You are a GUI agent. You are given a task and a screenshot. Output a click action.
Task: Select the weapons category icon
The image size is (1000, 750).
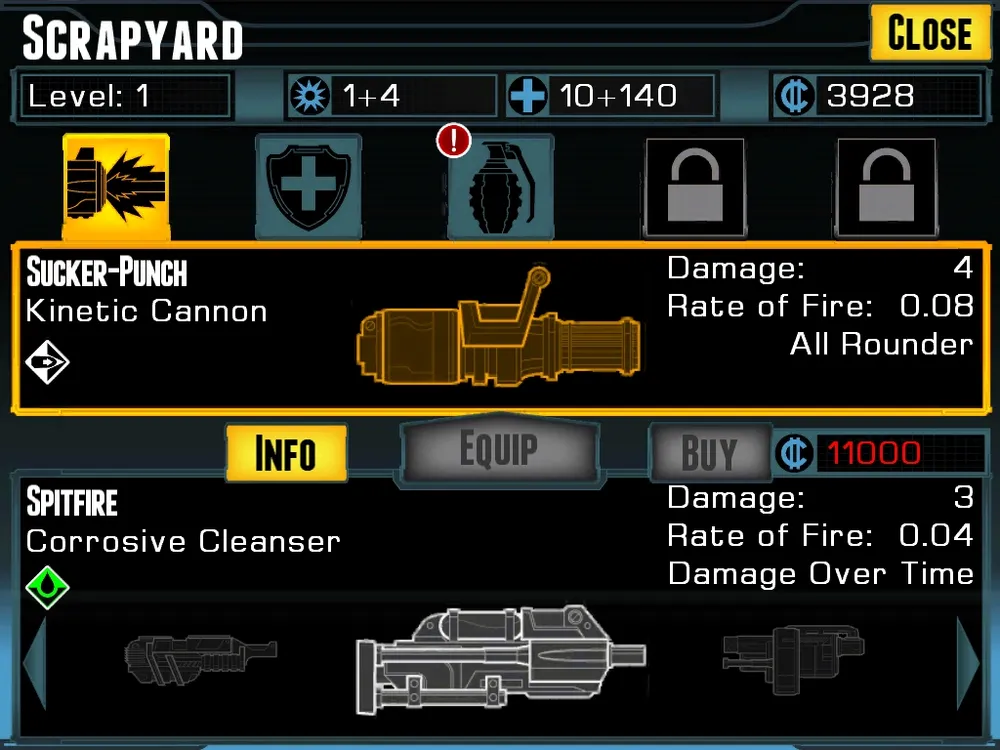point(116,186)
